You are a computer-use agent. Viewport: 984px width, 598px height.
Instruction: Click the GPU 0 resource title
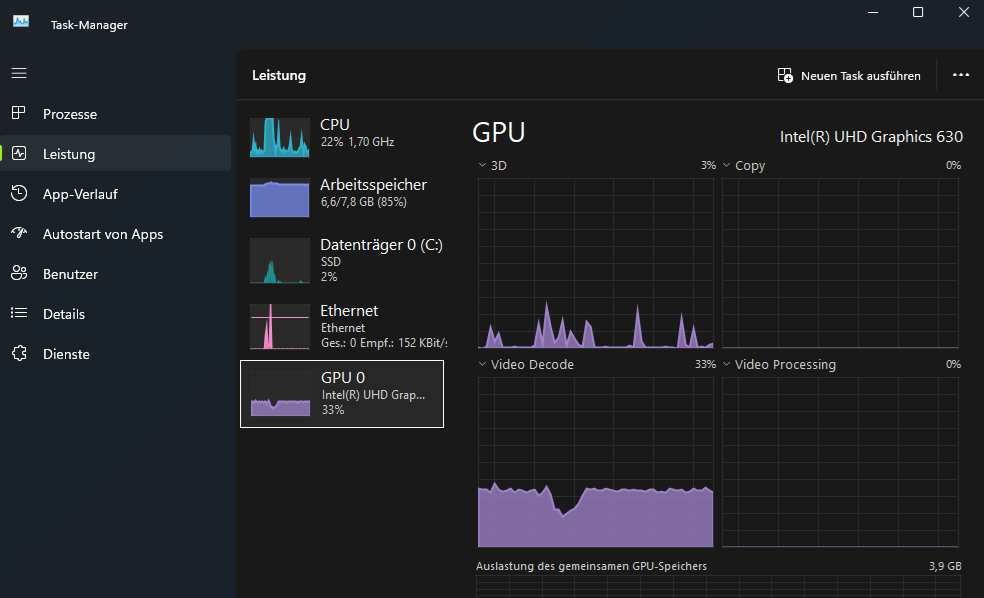343,377
